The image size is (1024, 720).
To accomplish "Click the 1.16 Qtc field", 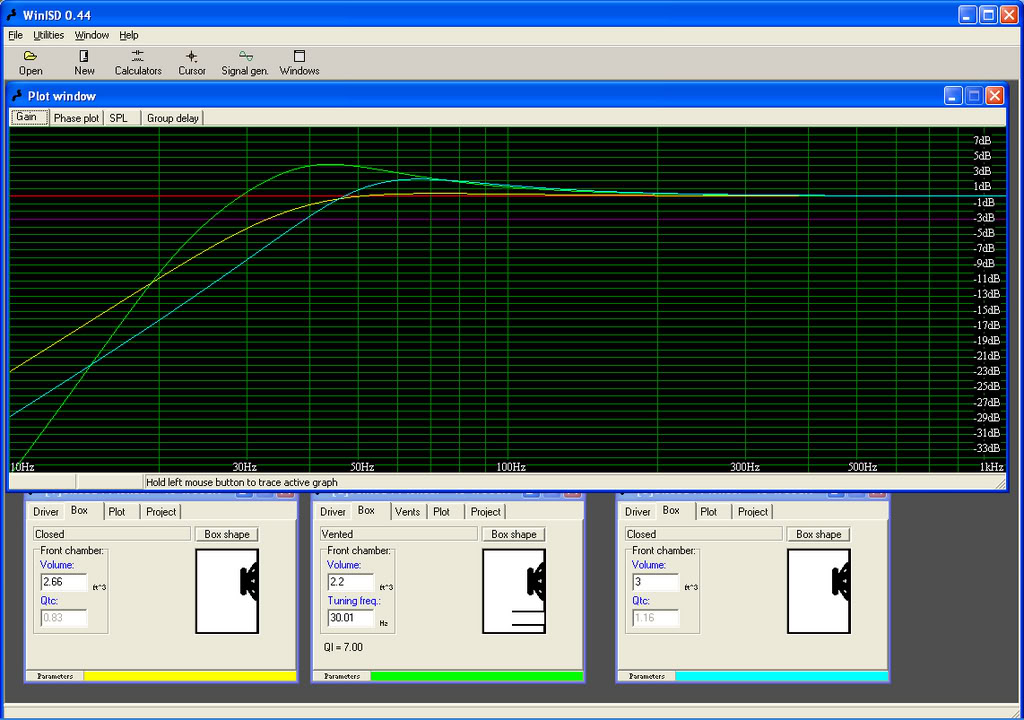I will (x=655, y=617).
